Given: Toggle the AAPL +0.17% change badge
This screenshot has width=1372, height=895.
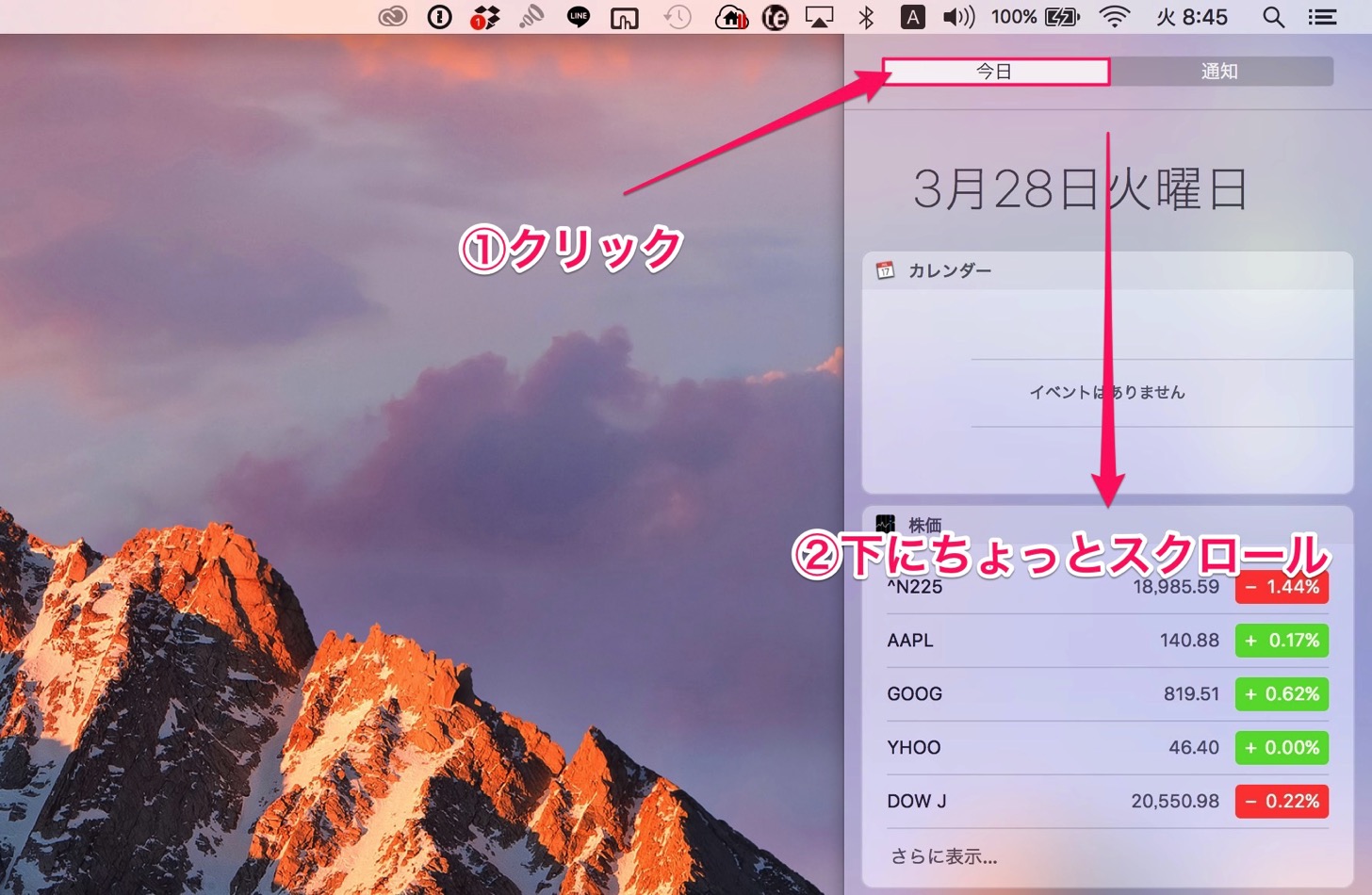Looking at the screenshot, I should tap(1282, 641).
